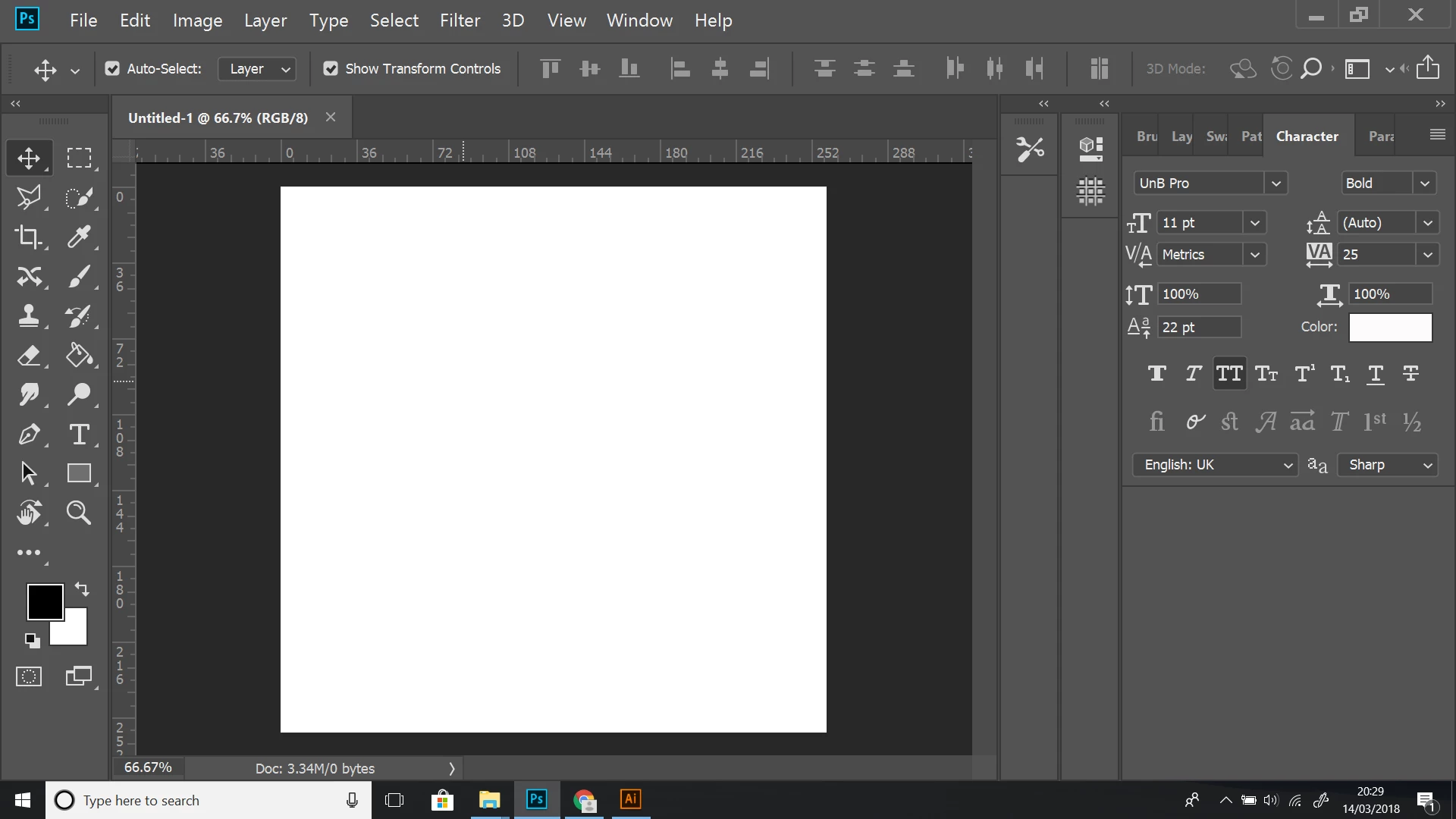Swap foreground and background colors icon
This screenshot has width=1456, height=819.
pyautogui.click(x=82, y=589)
